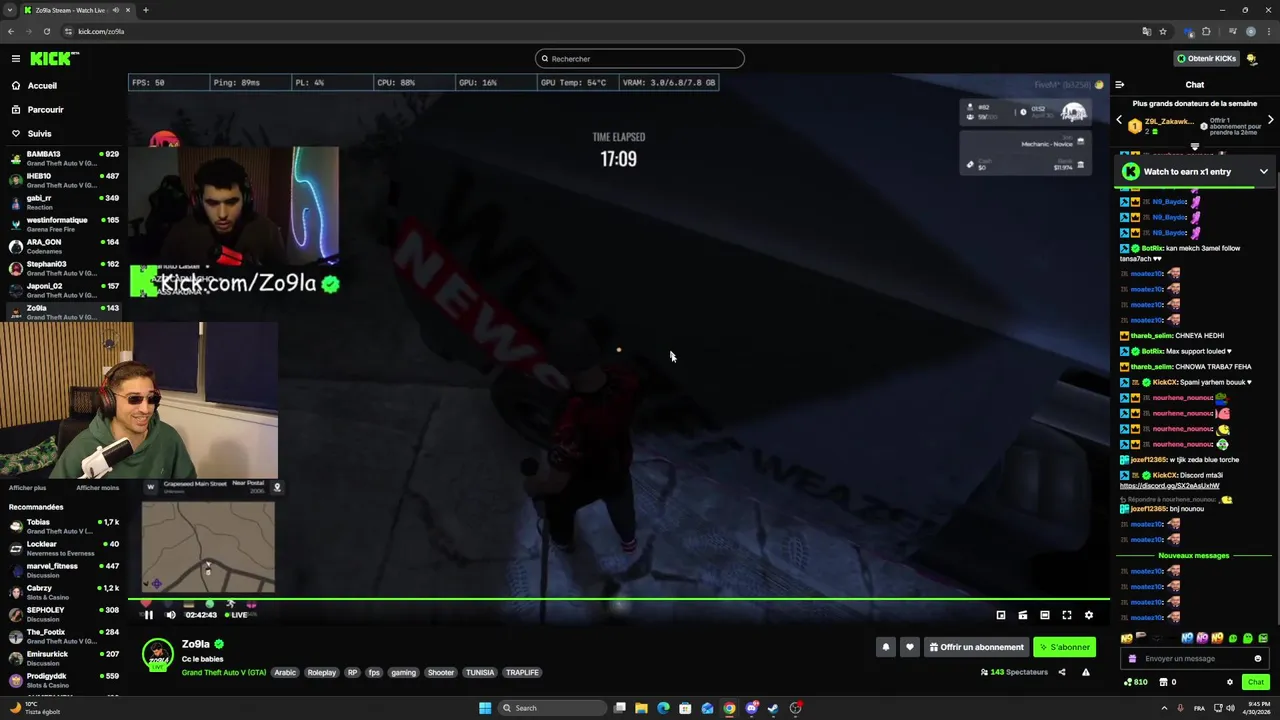Image resolution: width=1280 pixels, height=720 pixels.
Task: Open Suivis in sidebar
Action: (40, 134)
